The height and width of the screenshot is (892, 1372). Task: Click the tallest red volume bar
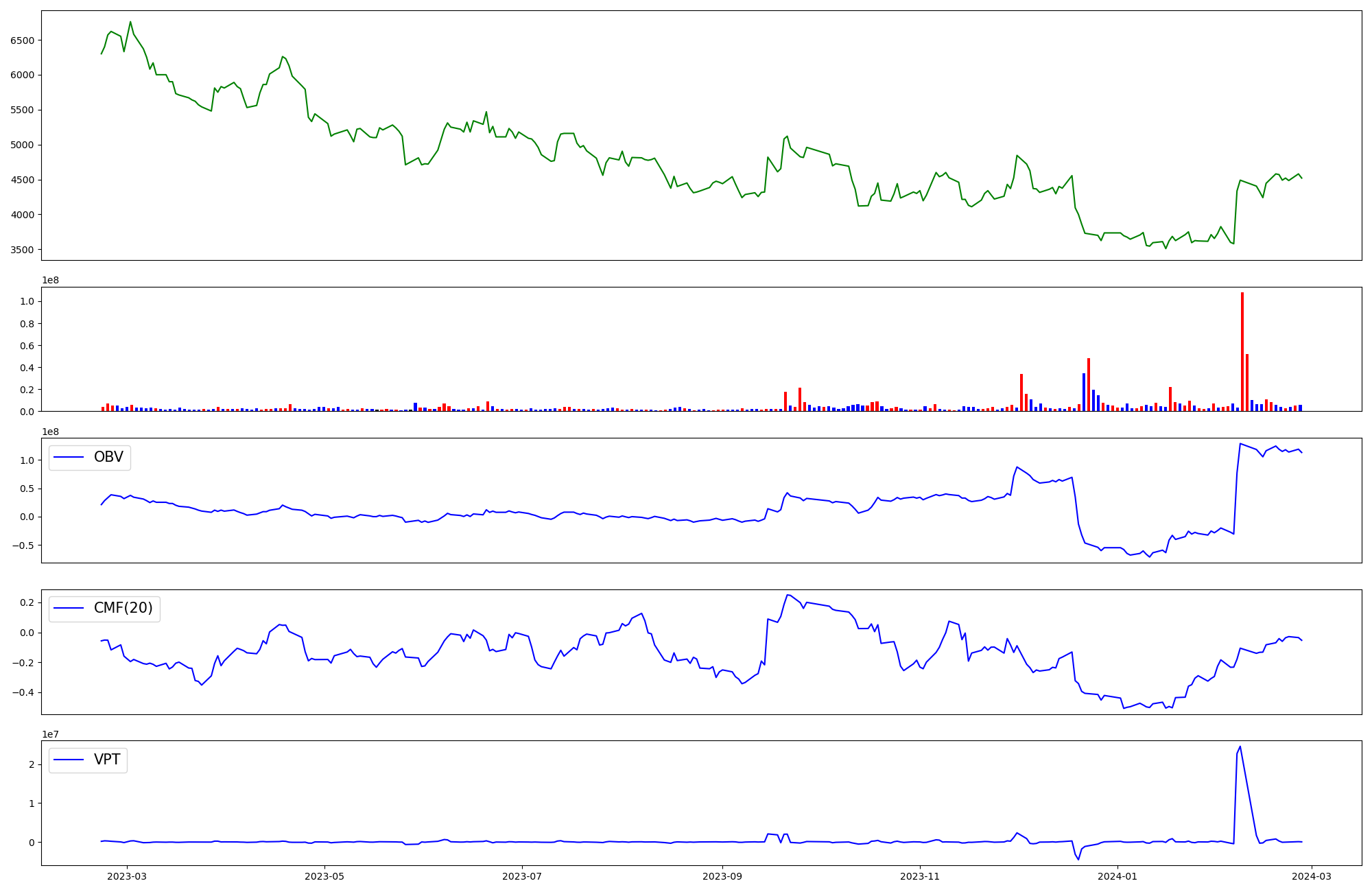[x=1242, y=351]
